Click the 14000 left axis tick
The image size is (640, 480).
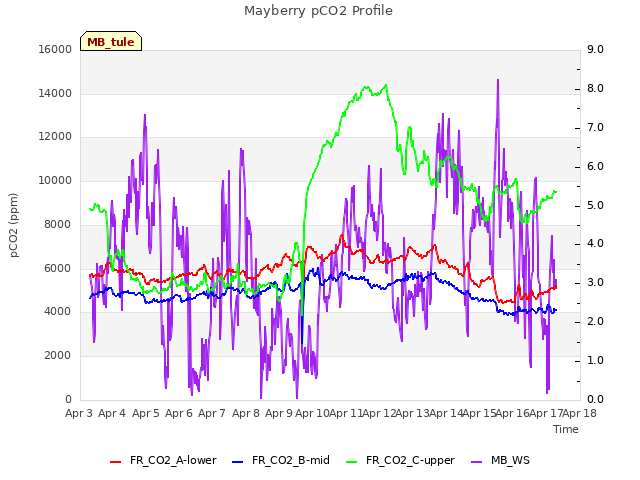point(55,93)
